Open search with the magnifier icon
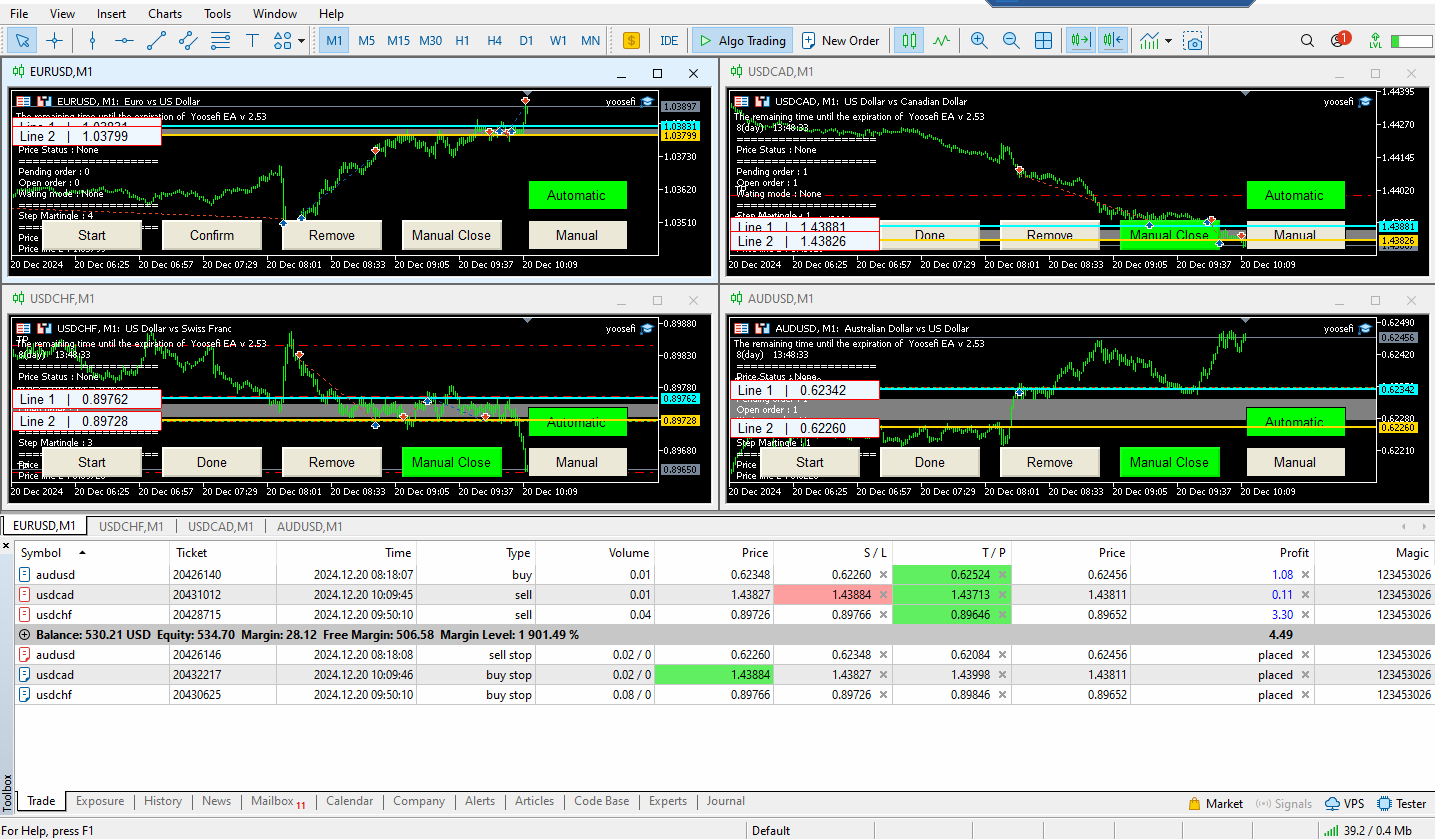Image resolution: width=1435 pixels, height=839 pixels. pos(1307,41)
